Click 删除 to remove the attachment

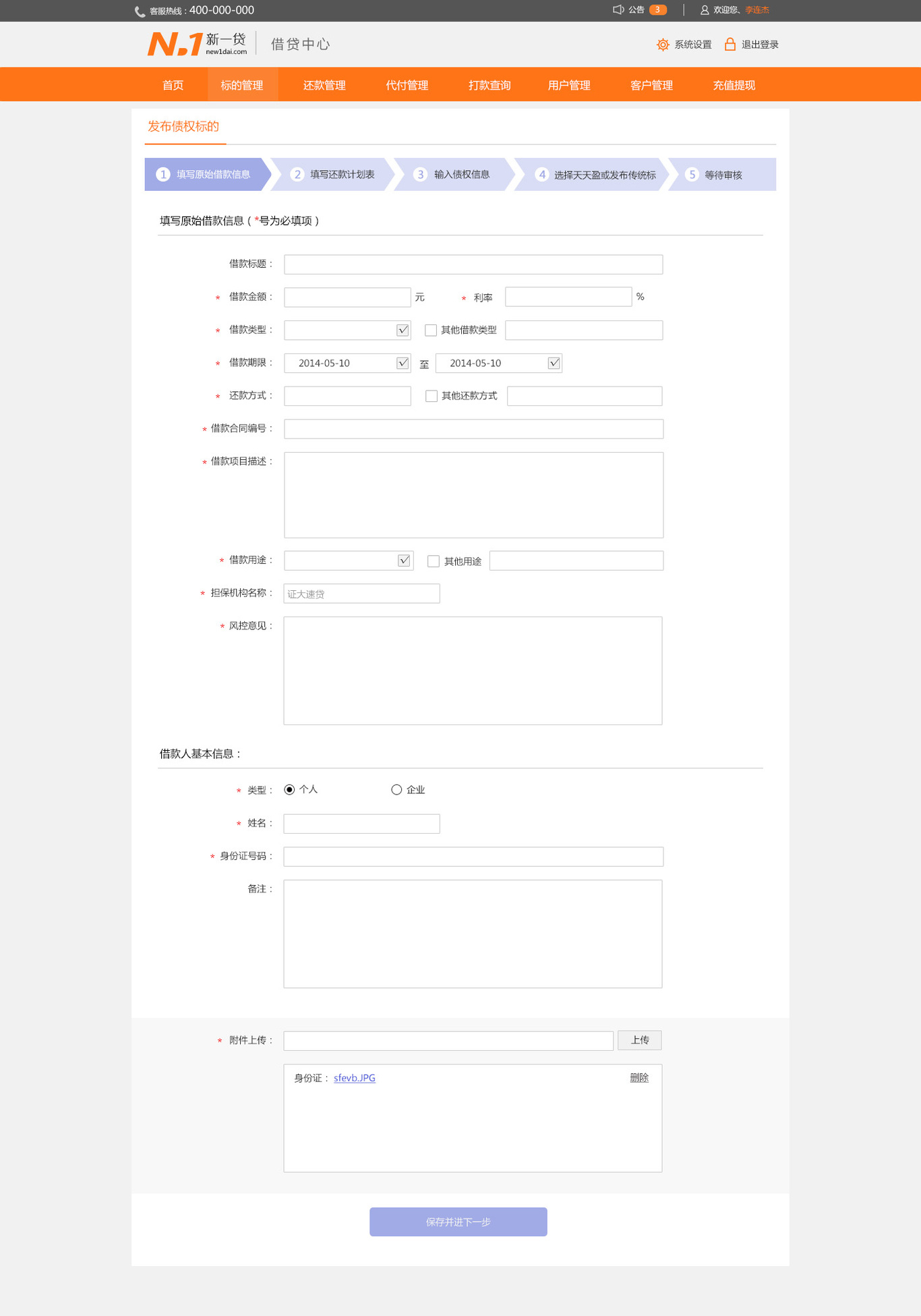(x=639, y=1078)
